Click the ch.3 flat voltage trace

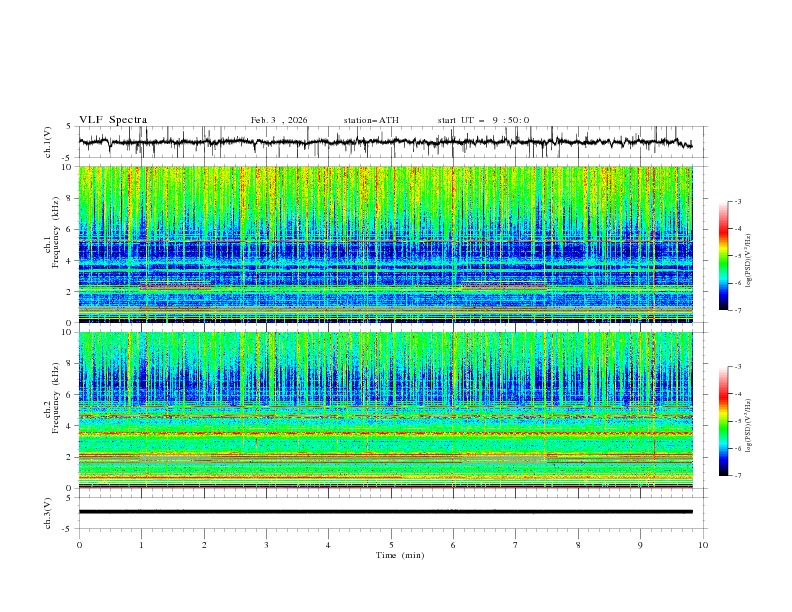tap(385, 512)
